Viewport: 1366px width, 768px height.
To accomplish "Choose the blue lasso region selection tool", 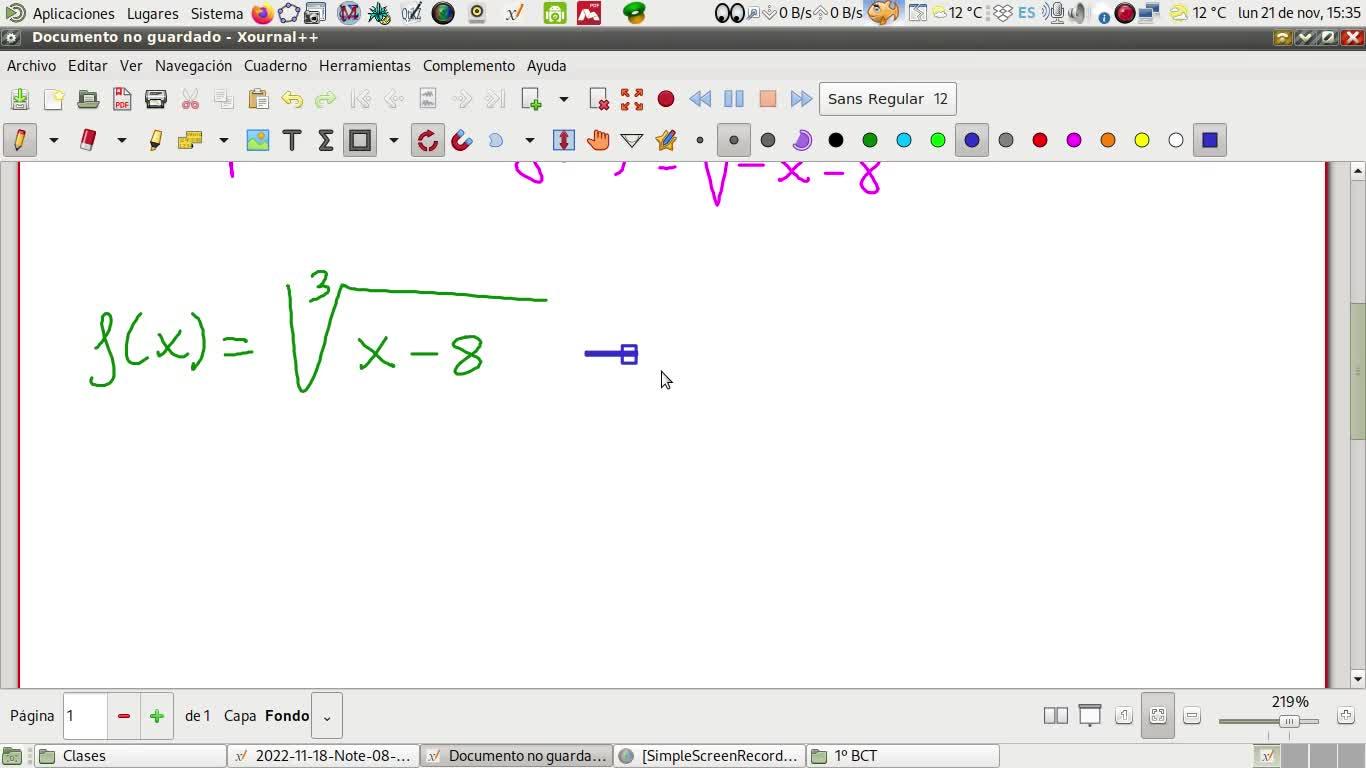I will pos(496,140).
